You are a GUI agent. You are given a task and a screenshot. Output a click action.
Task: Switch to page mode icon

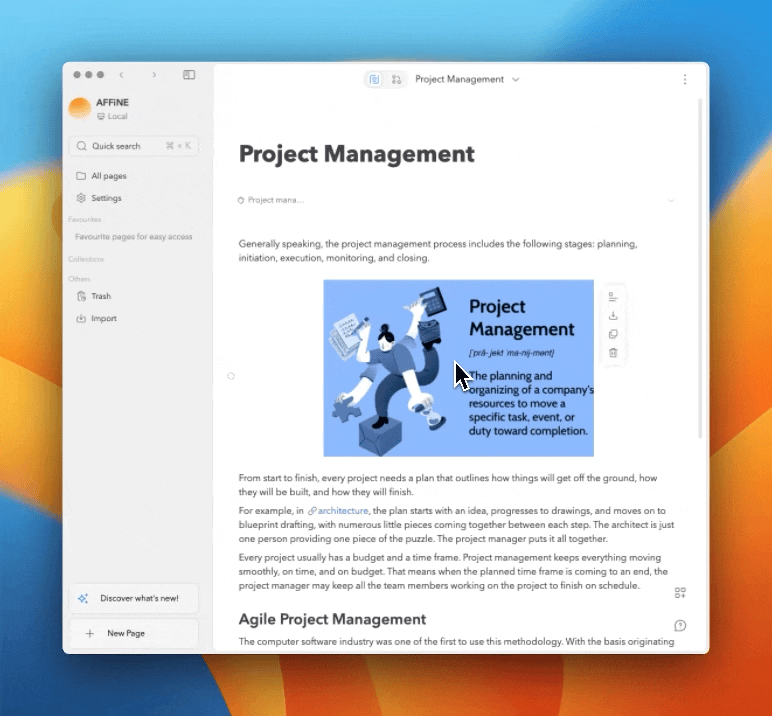[x=374, y=79]
